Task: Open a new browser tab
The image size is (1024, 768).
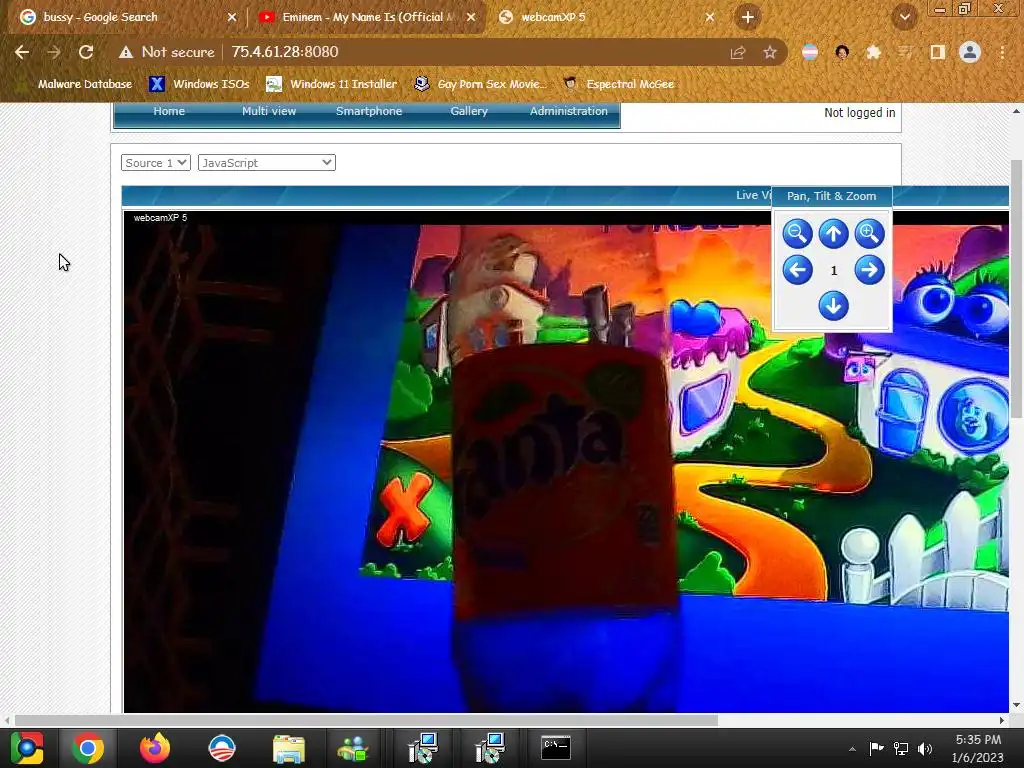Action: tap(748, 17)
